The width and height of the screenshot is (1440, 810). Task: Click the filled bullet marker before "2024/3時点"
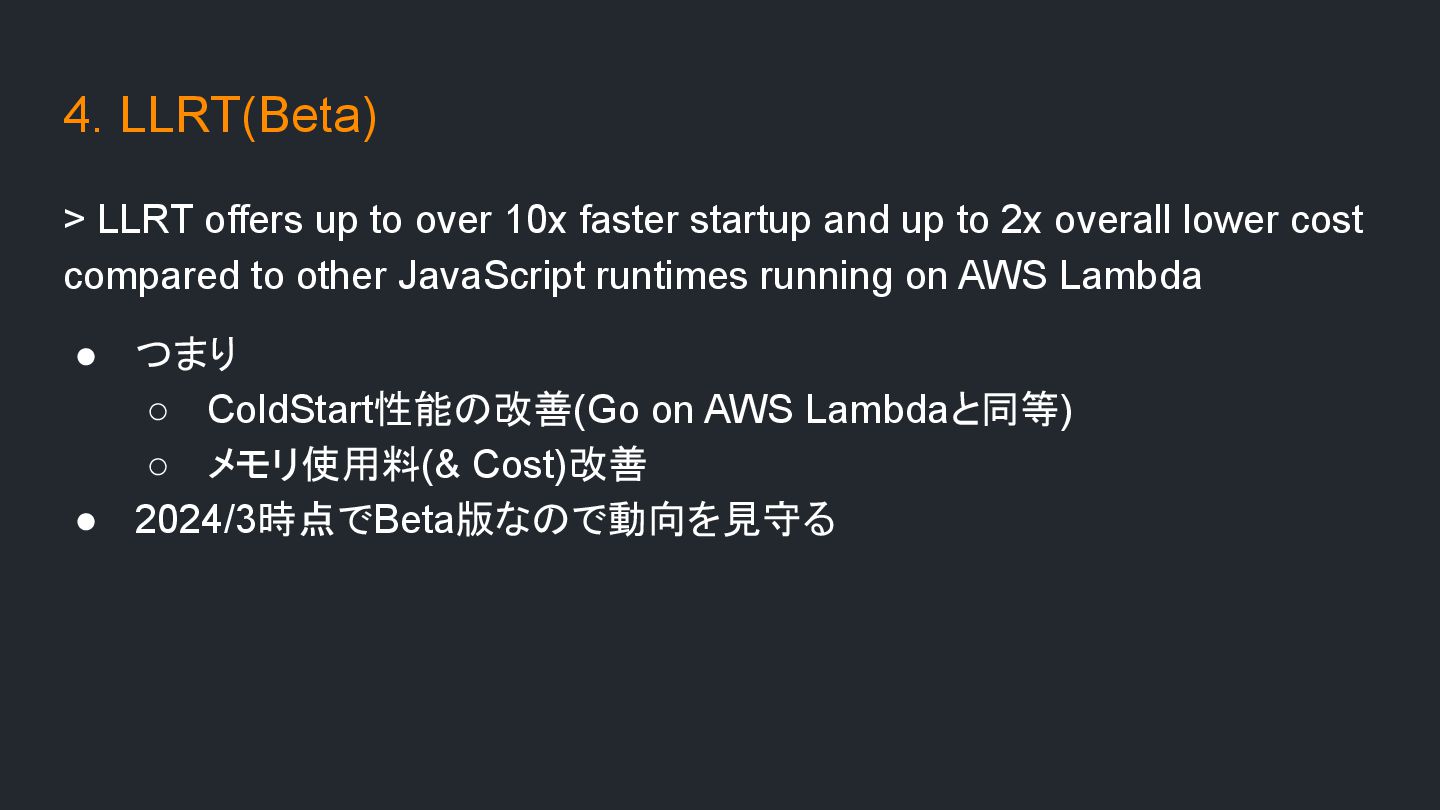click(86, 521)
